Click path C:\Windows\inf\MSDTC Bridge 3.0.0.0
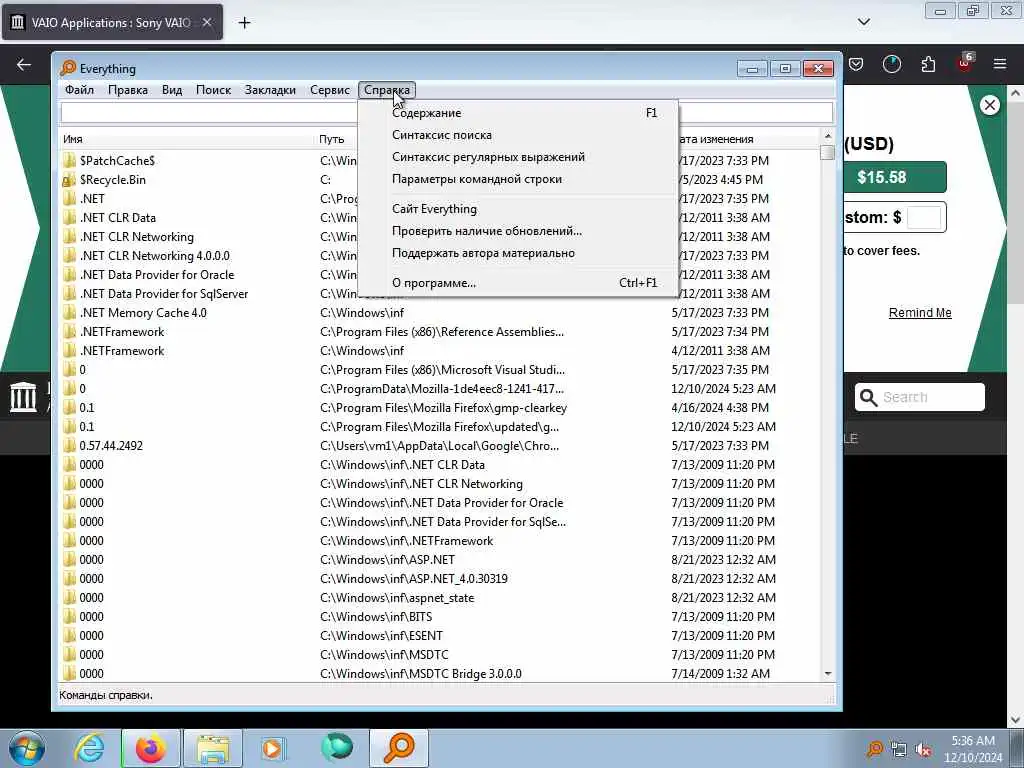This screenshot has height=768, width=1024. point(421,673)
